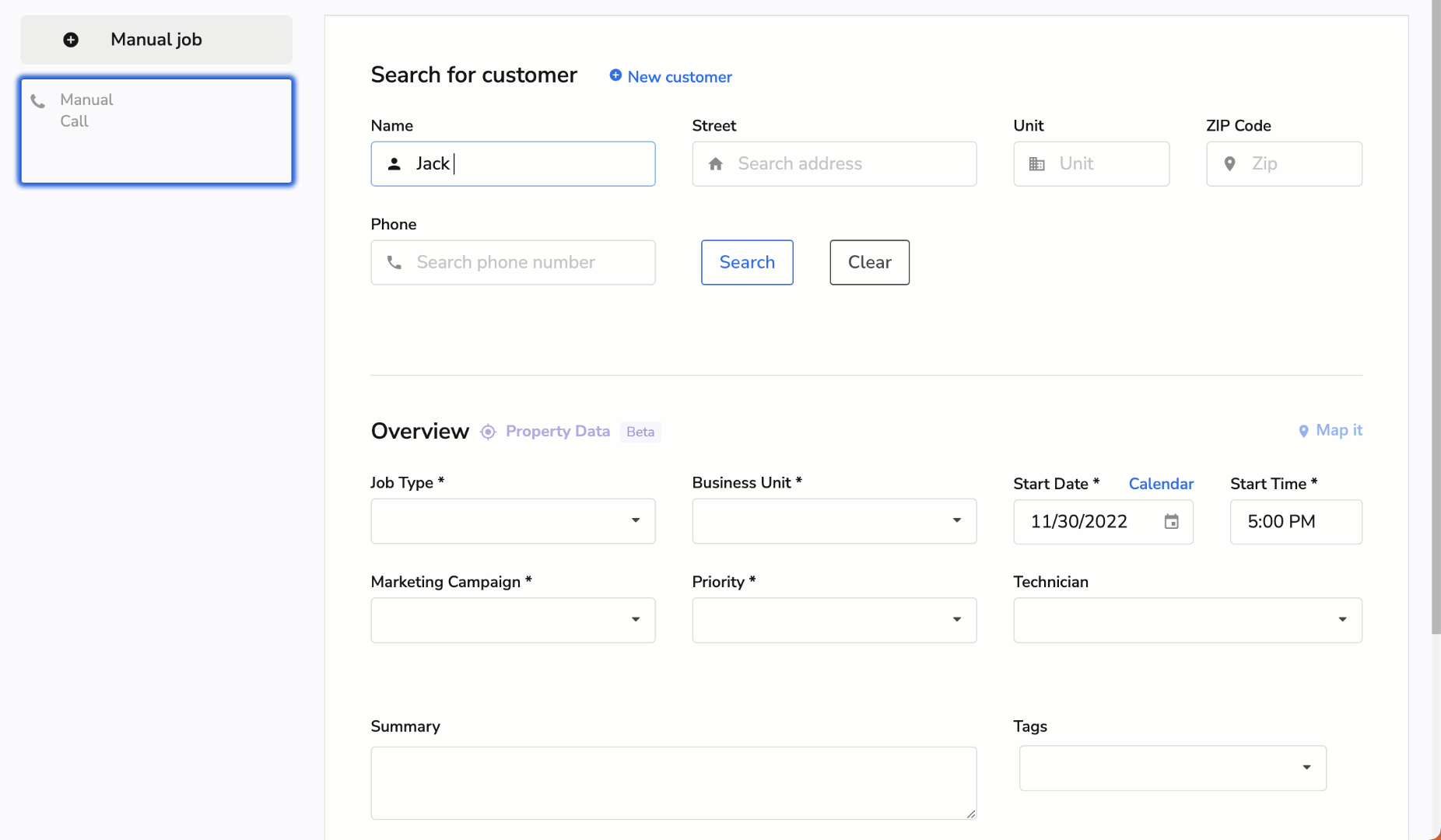The width and height of the screenshot is (1441, 840).
Task: Open the Tags dropdown
Action: [x=1173, y=768]
